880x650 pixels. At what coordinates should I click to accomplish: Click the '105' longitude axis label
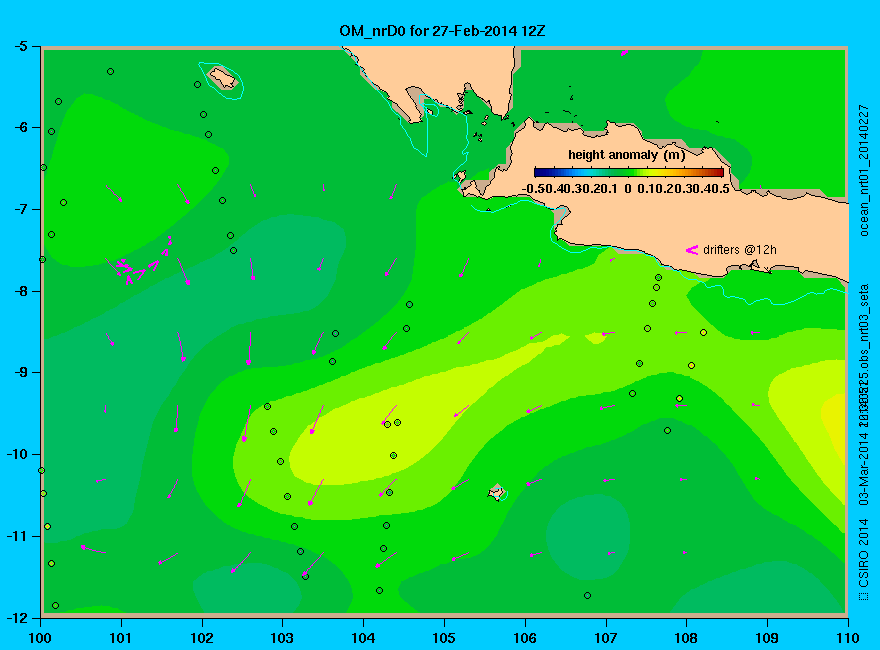coord(444,638)
